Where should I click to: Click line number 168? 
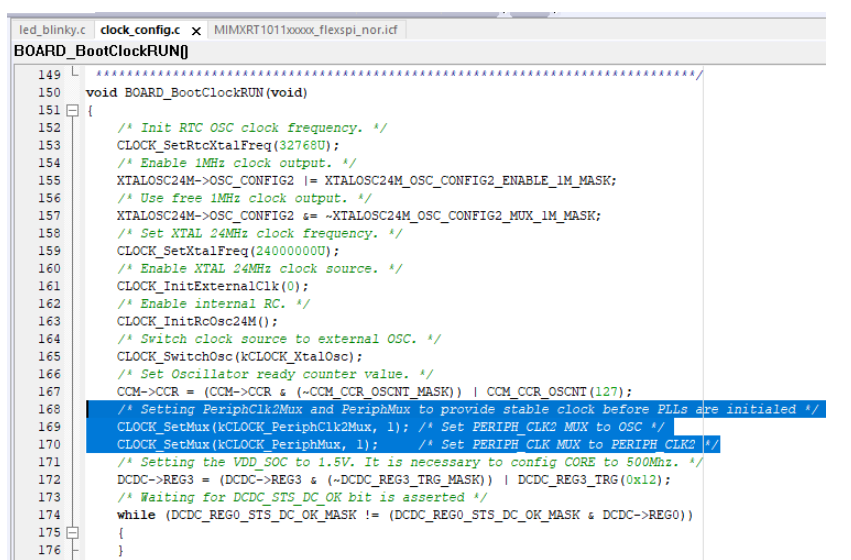[49, 409]
